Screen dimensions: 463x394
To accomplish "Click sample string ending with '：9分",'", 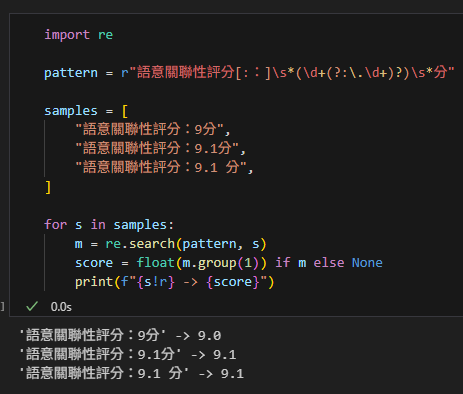I will click(153, 129).
